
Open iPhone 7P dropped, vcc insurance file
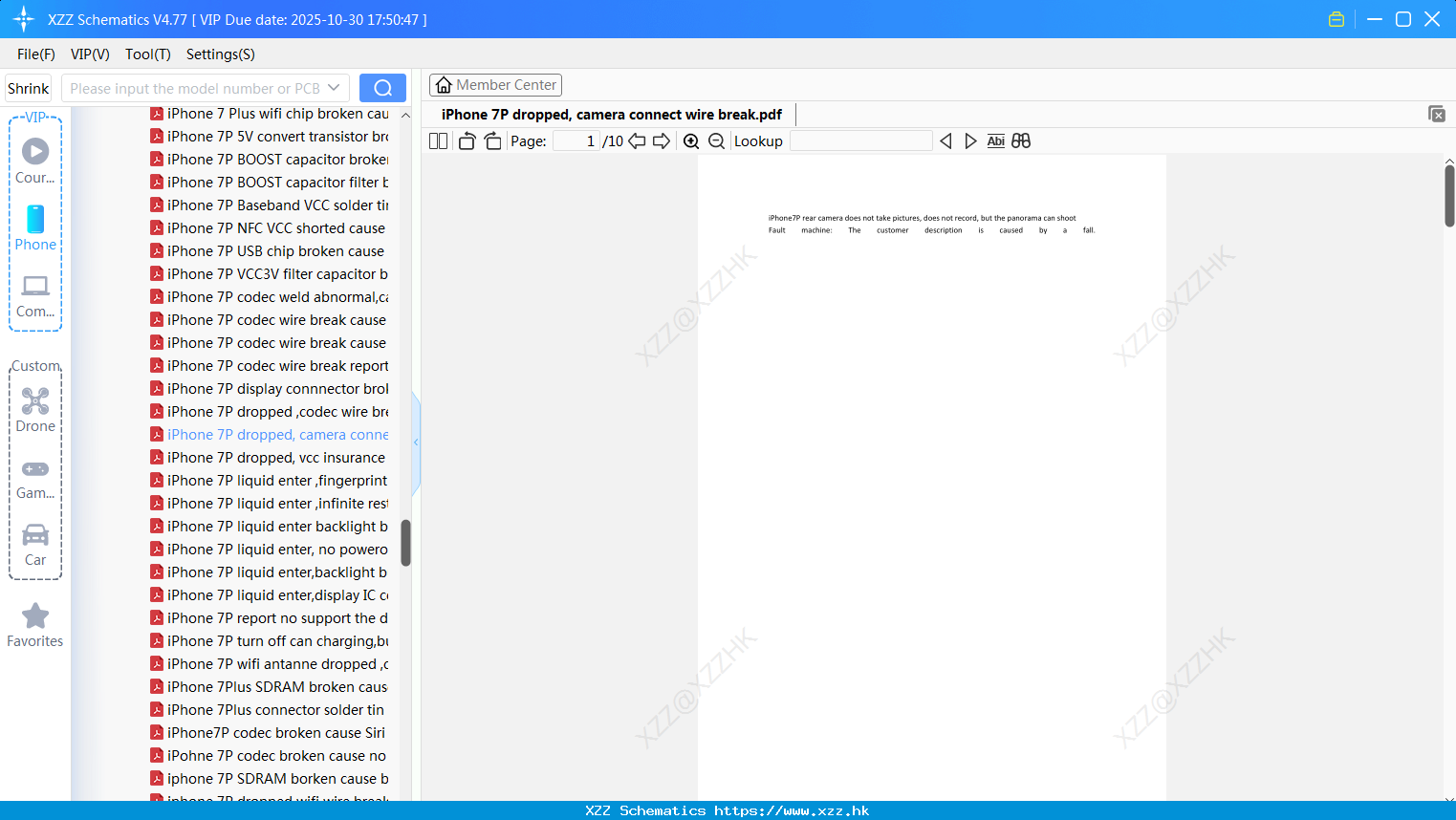pos(269,458)
